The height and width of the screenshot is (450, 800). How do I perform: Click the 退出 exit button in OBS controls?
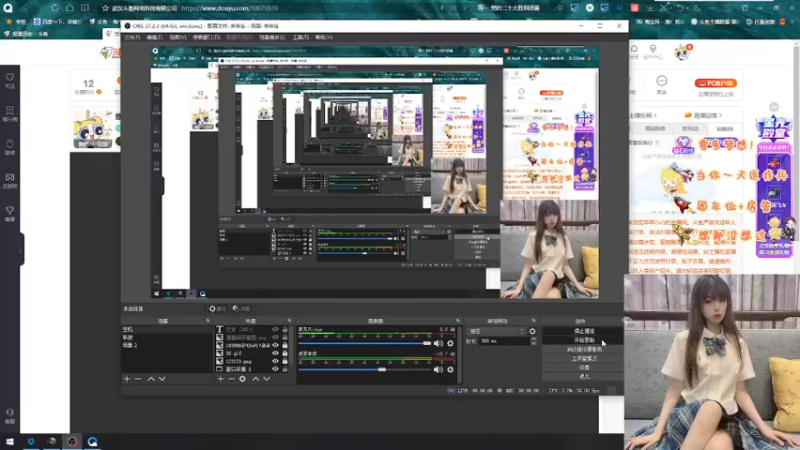(x=584, y=377)
